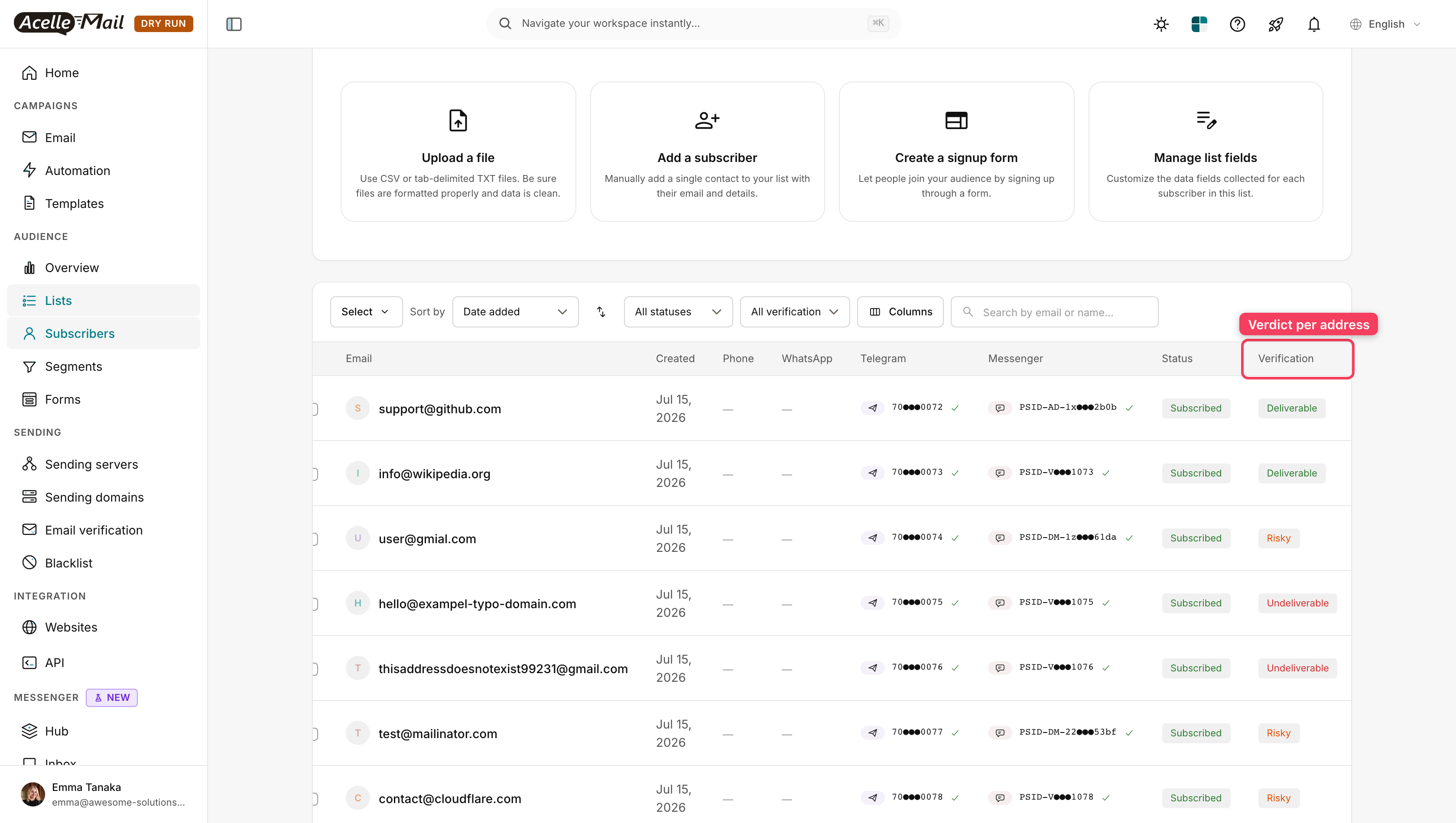Screen dimensions: 1456x823
Task: Expand the All verification filter
Action: coord(794,311)
